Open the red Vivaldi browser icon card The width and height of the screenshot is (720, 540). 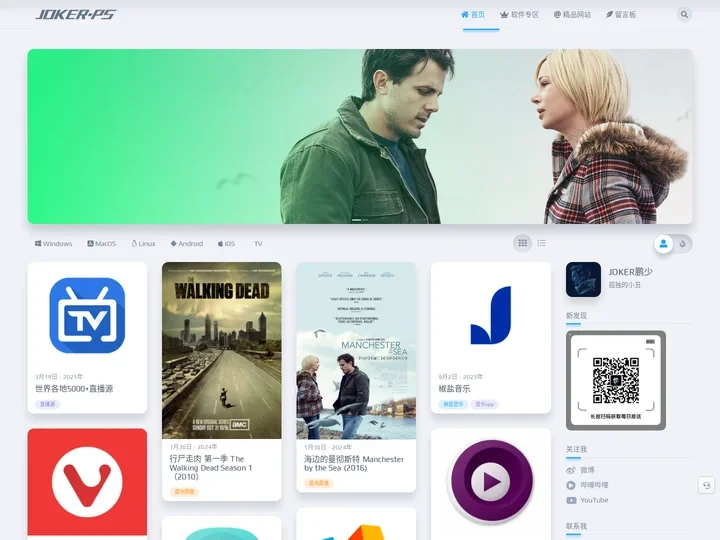point(87,482)
